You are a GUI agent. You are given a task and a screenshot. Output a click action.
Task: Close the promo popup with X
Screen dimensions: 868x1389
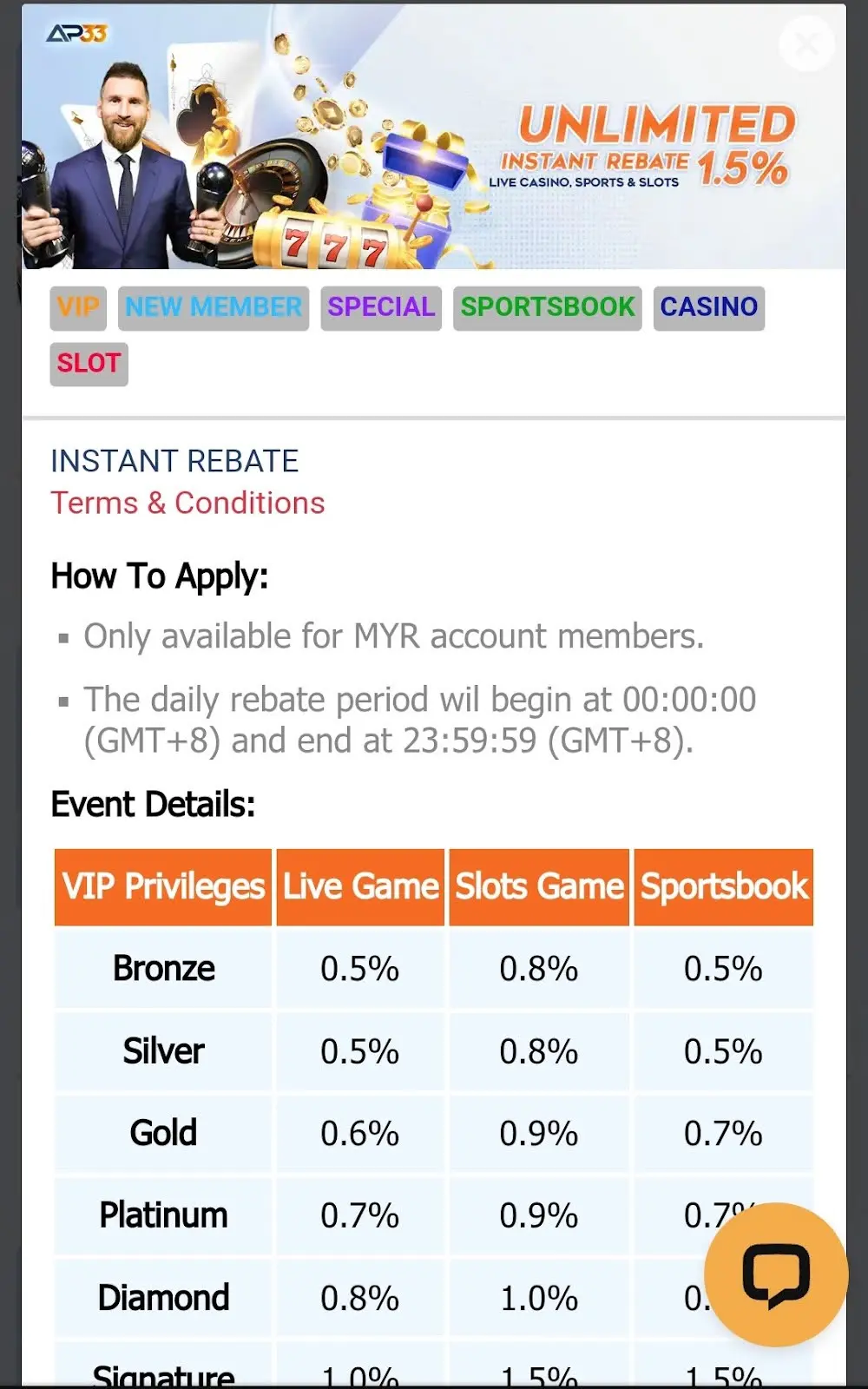pos(806,43)
